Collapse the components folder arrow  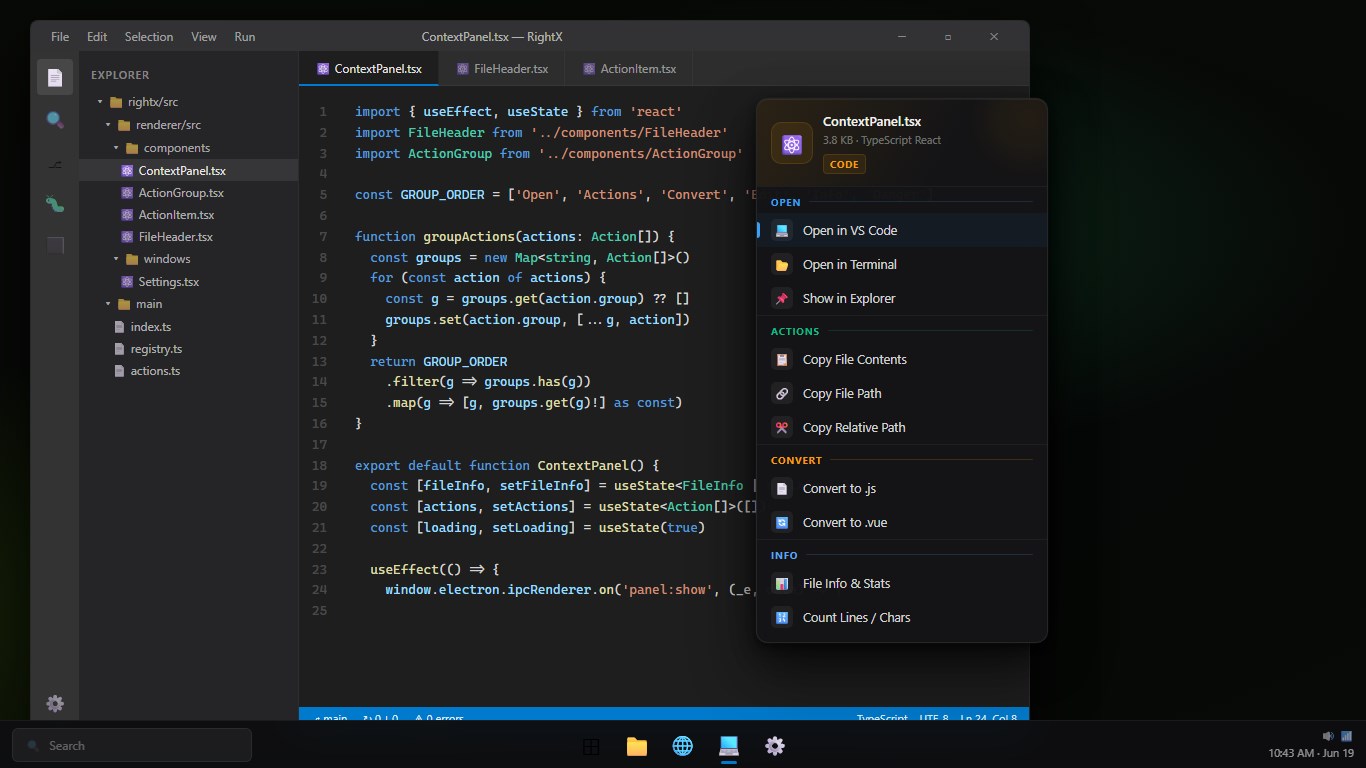pyautogui.click(x=117, y=148)
